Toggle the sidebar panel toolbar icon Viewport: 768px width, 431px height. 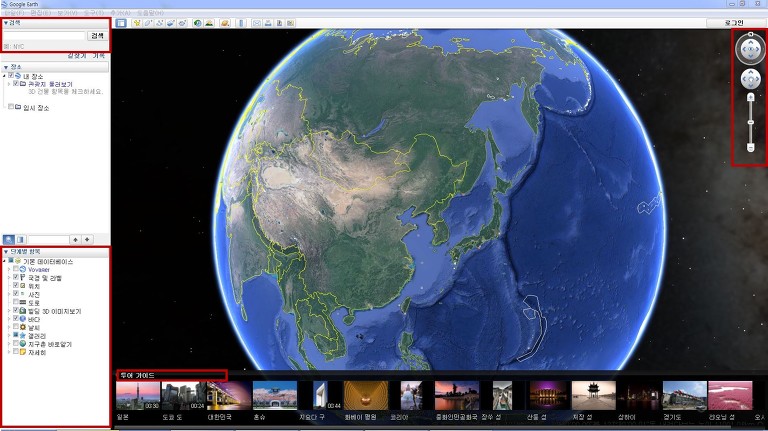(x=121, y=23)
